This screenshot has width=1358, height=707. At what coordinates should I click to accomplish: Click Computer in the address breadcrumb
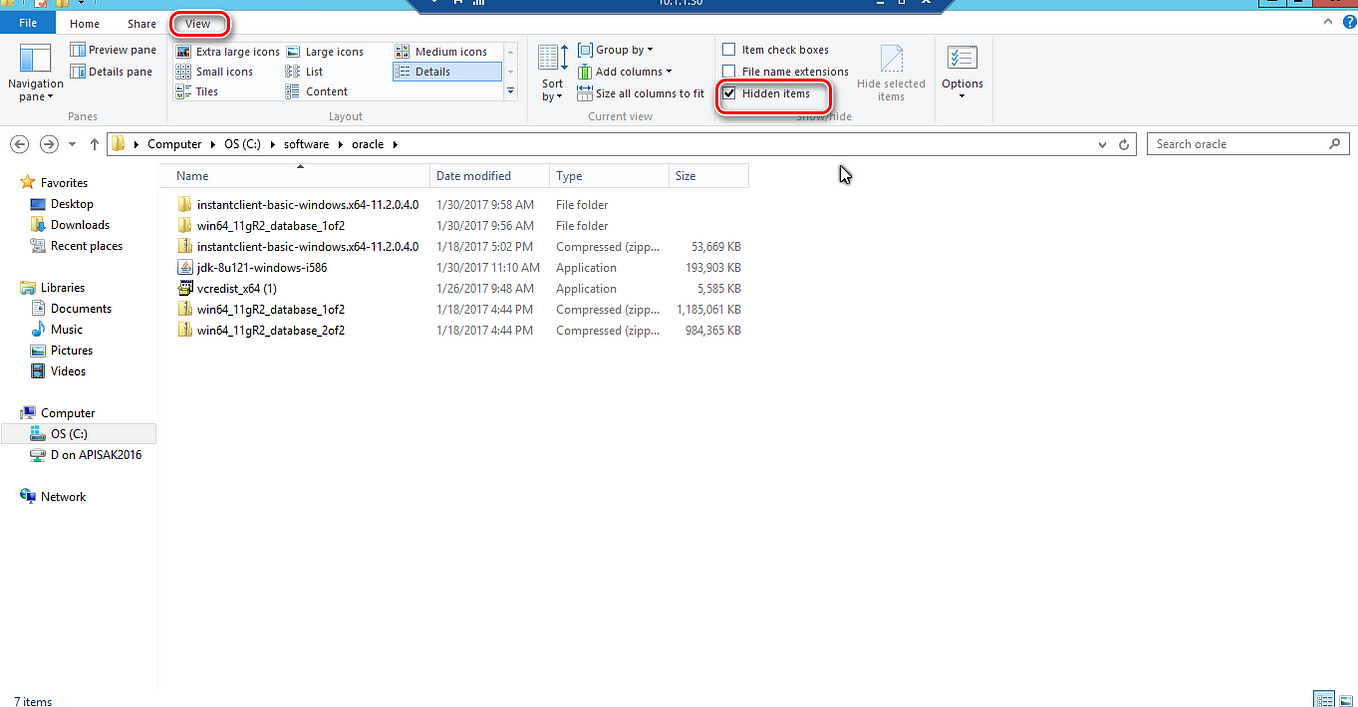pyautogui.click(x=174, y=144)
